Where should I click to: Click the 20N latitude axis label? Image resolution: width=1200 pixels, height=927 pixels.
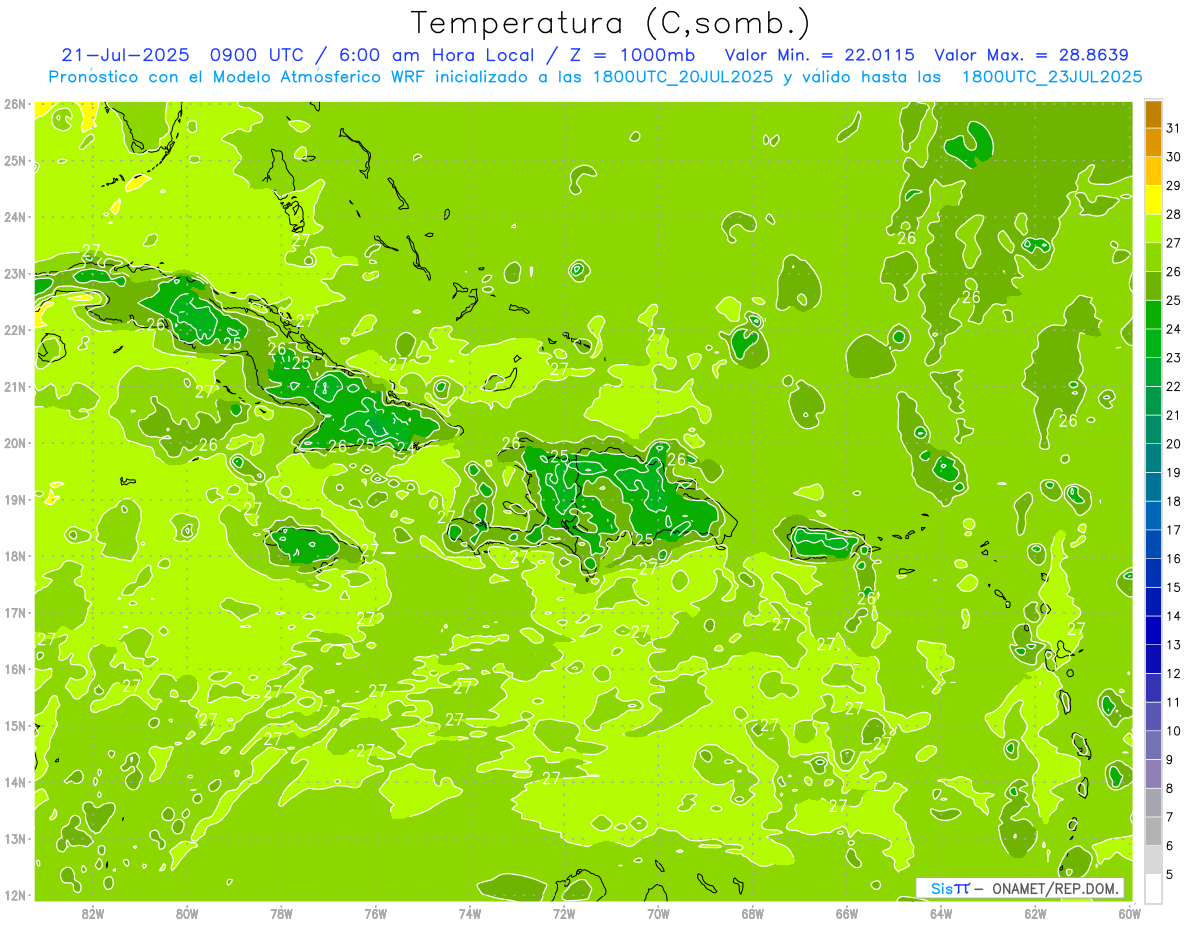coord(14,443)
